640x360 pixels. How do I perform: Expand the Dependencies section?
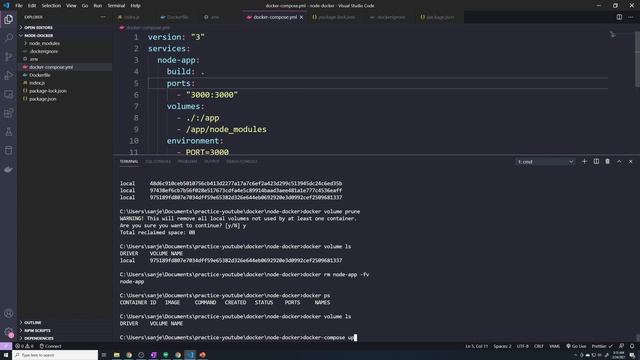pyautogui.click(x=39, y=338)
